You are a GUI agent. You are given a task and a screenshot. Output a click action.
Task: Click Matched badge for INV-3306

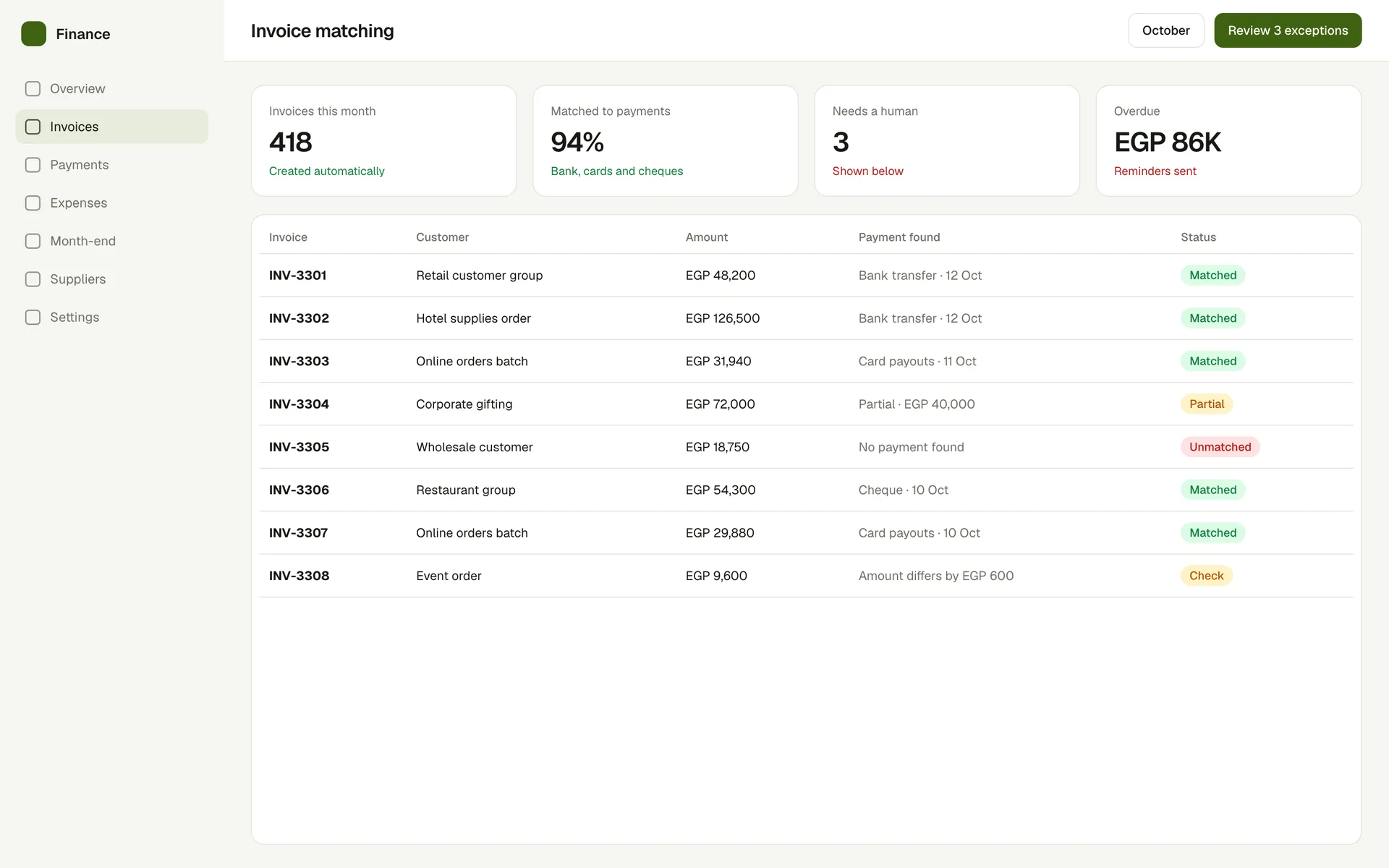pyautogui.click(x=1212, y=490)
